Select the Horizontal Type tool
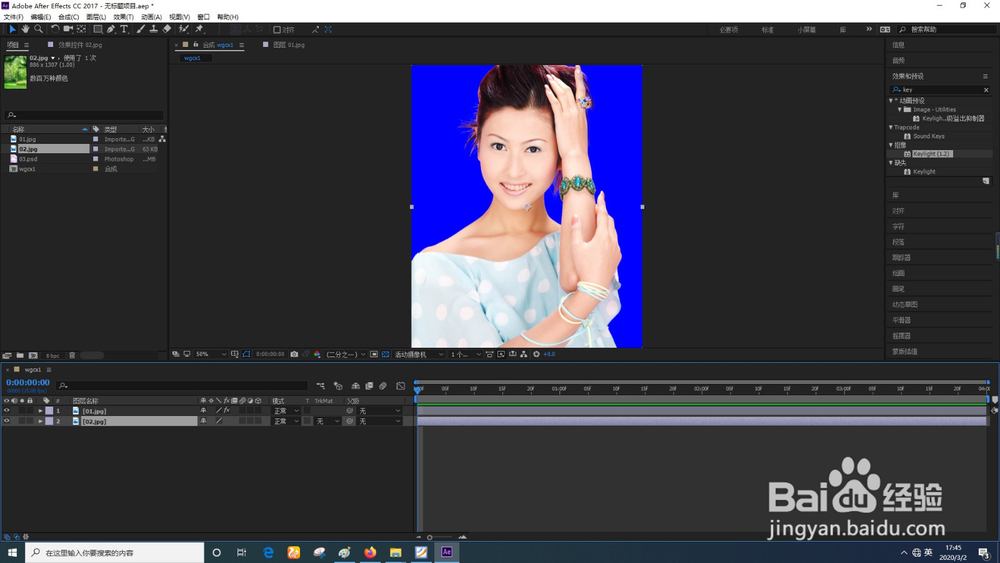The height and width of the screenshot is (563, 1000). click(124, 29)
